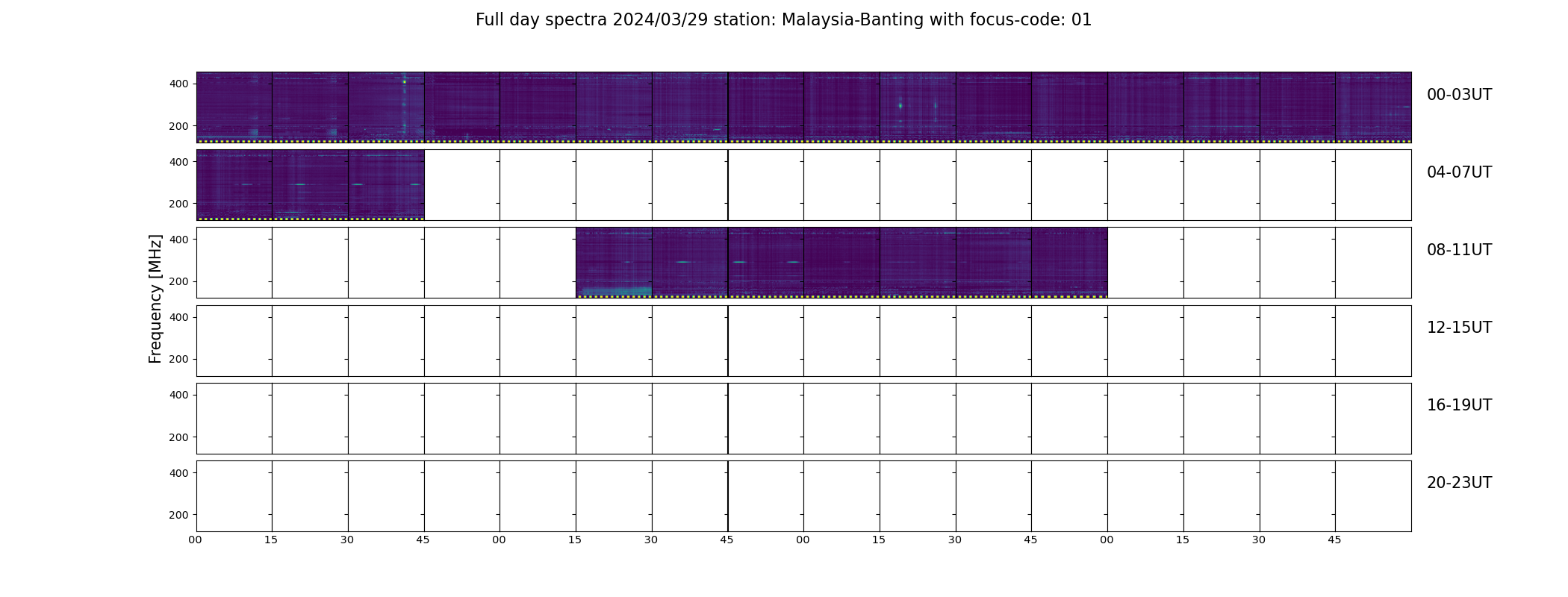Click the 200 tick of the 08-11UT row

179,281
